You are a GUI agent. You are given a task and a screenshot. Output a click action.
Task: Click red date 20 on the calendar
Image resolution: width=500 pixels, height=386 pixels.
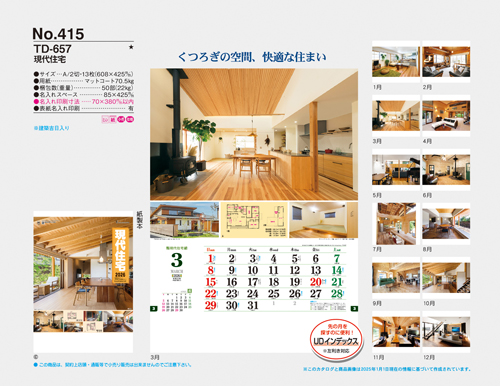[315, 282]
